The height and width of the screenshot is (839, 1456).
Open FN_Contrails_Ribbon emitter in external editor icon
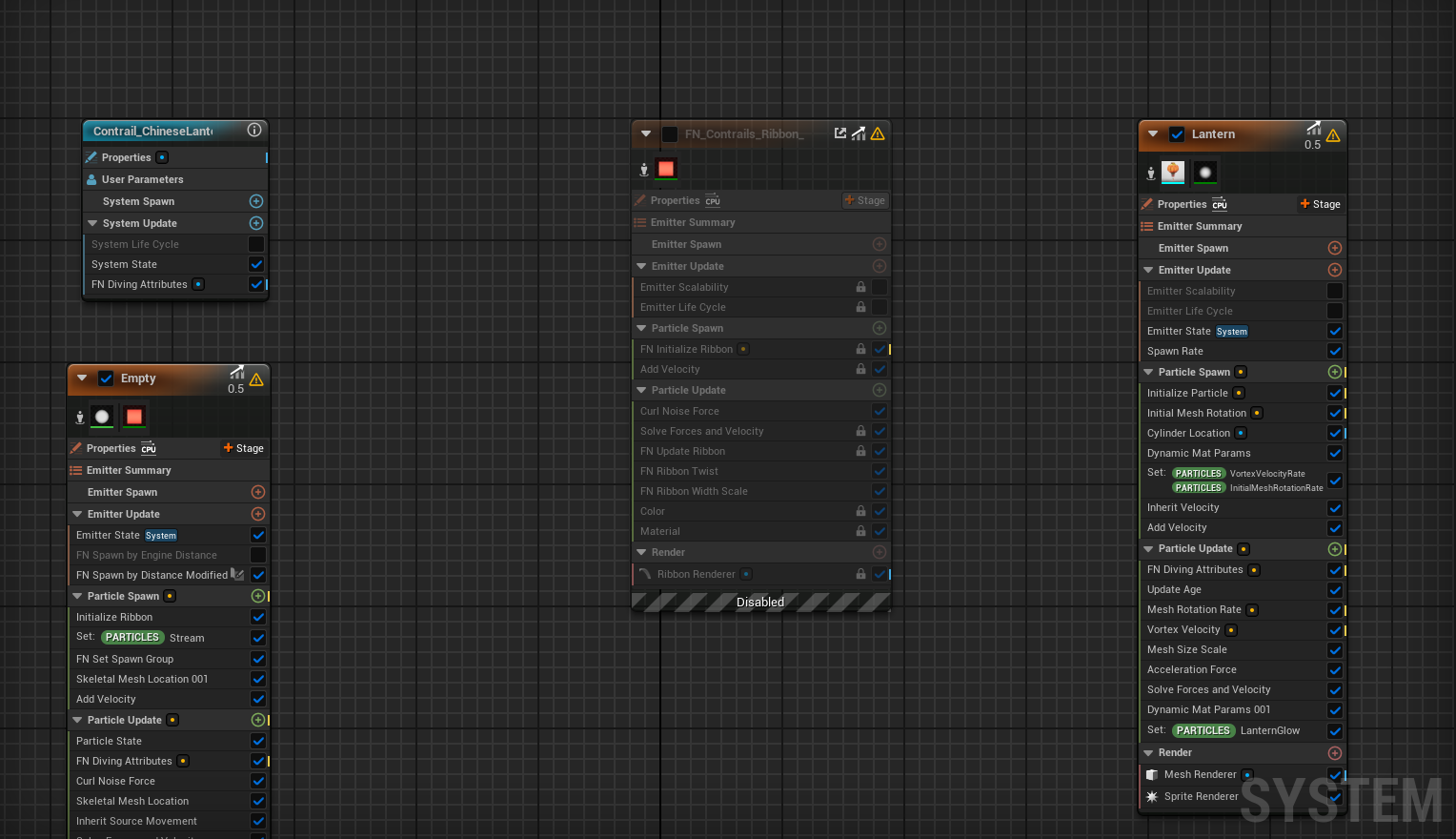coord(840,133)
